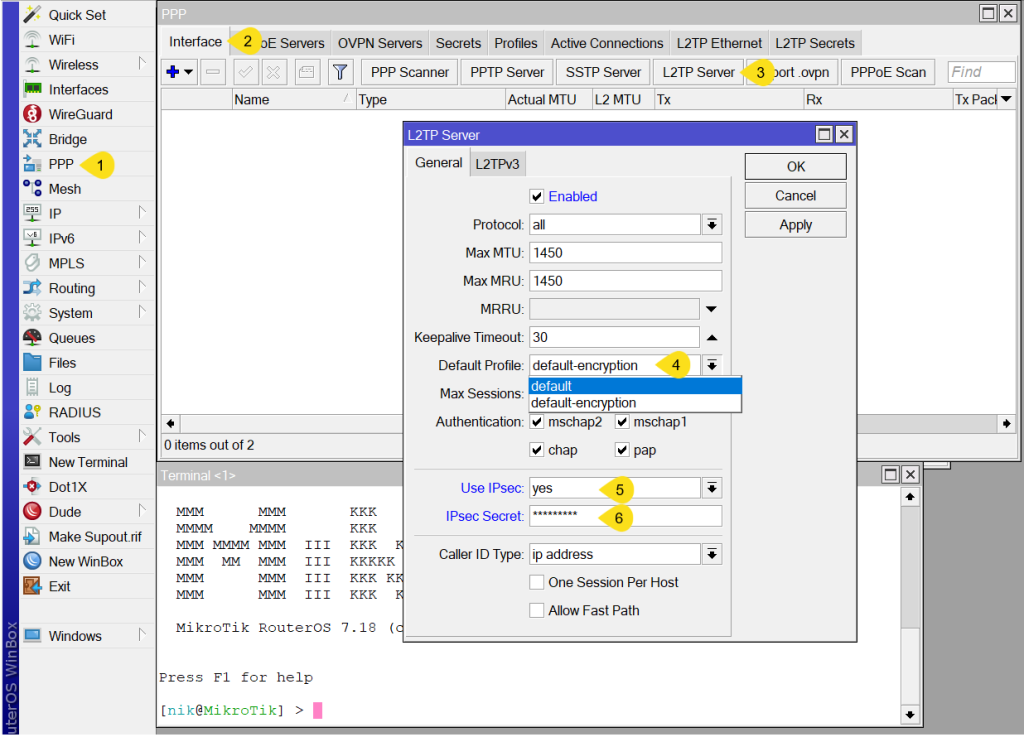Viewport: 1024px width, 737px height.
Task: Uncheck the Enabled checkbox
Action: pos(537,196)
